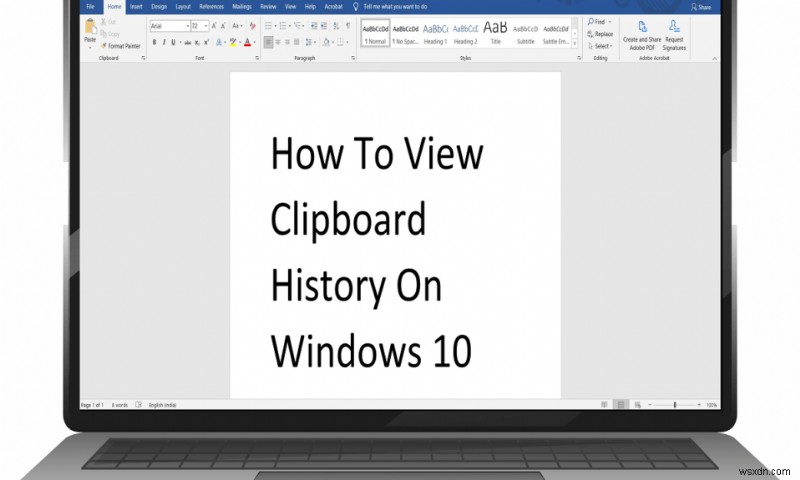Click Create and Share Adobe PDF
Viewport: 800px width, 480px height.
click(642, 36)
